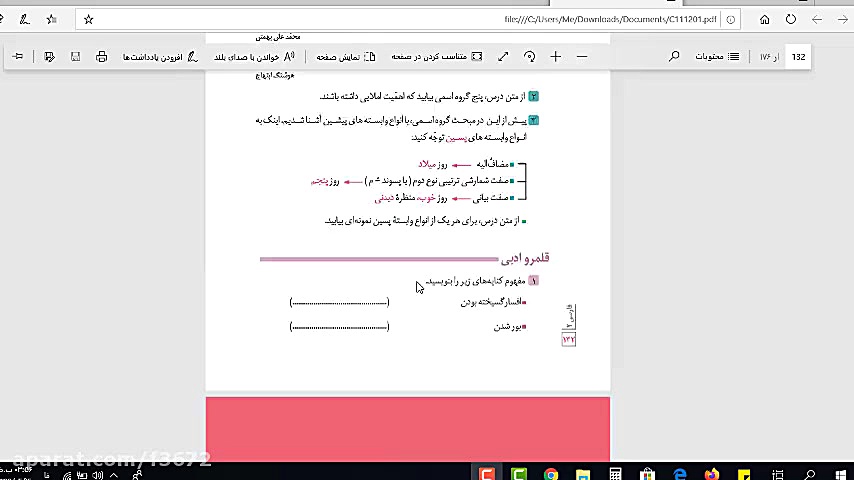Open the yellow Sticky Notes taskbar icon
The height and width of the screenshot is (480, 854).
click(744, 474)
